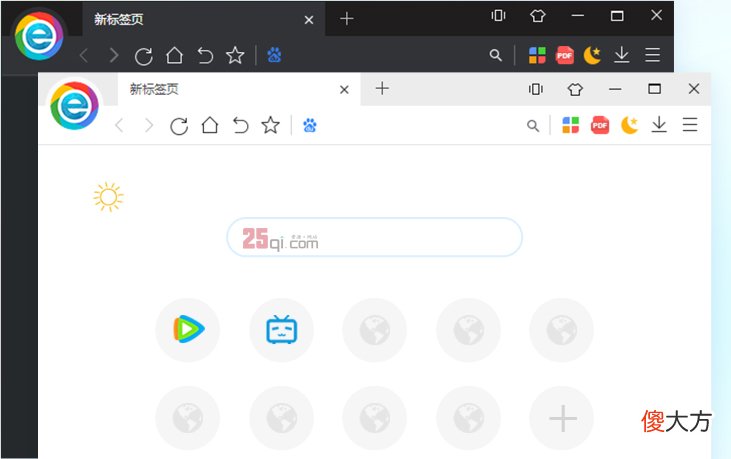Click the red PDF icon in light window

tap(600, 125)
